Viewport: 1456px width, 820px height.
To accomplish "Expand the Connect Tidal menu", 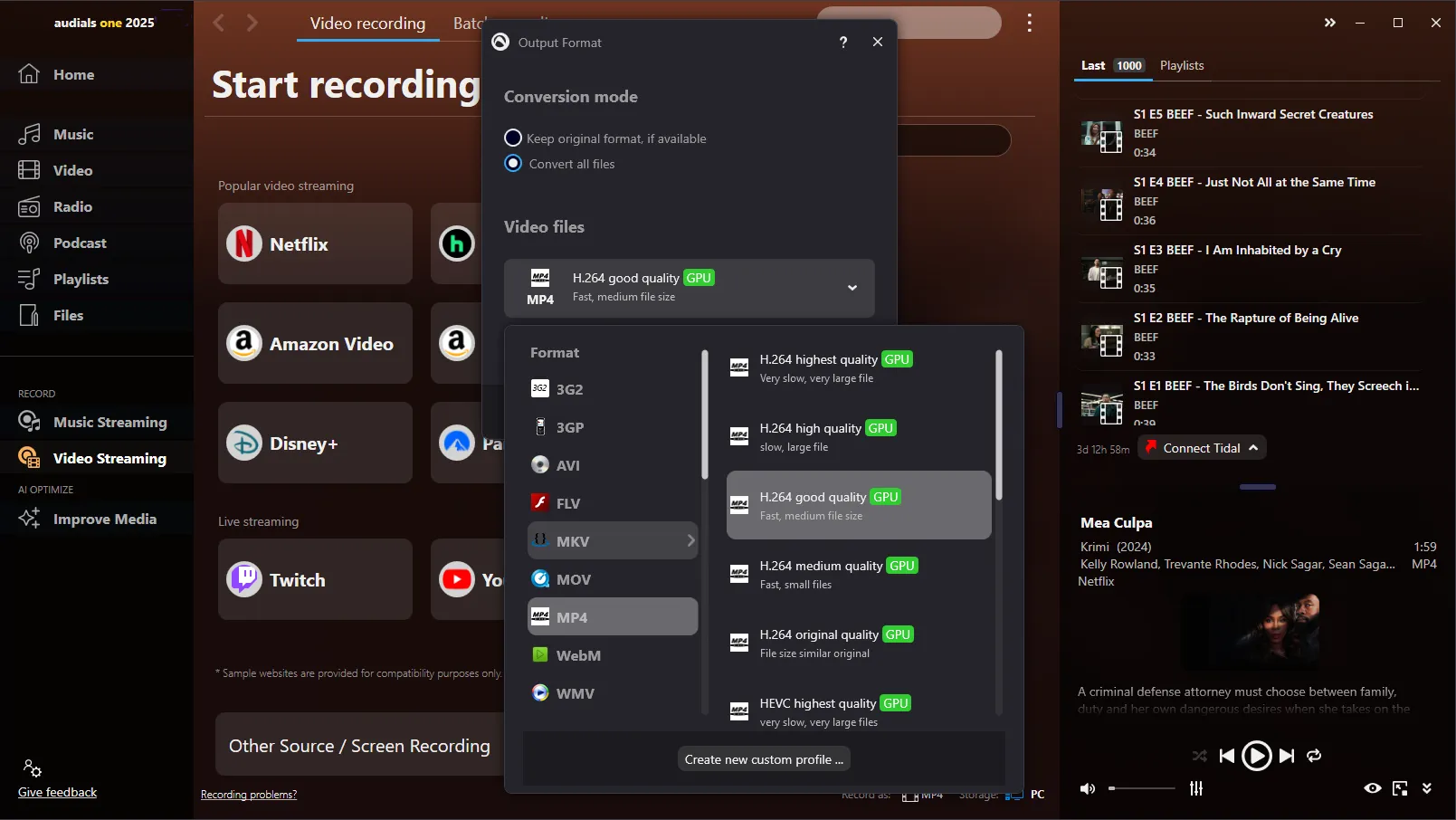I will (1202, 448).
